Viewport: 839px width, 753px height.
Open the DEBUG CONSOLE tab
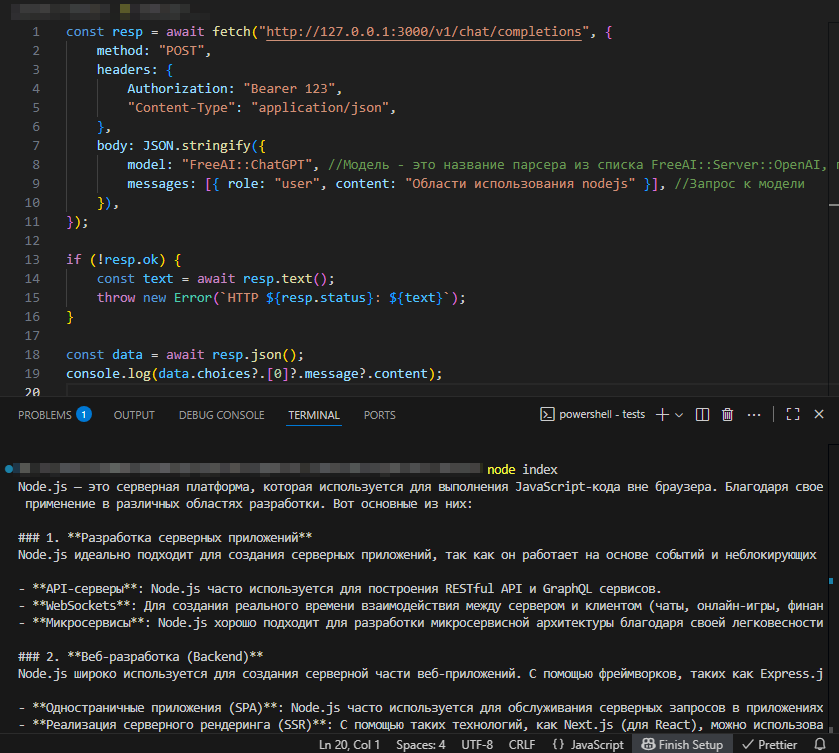221,414
